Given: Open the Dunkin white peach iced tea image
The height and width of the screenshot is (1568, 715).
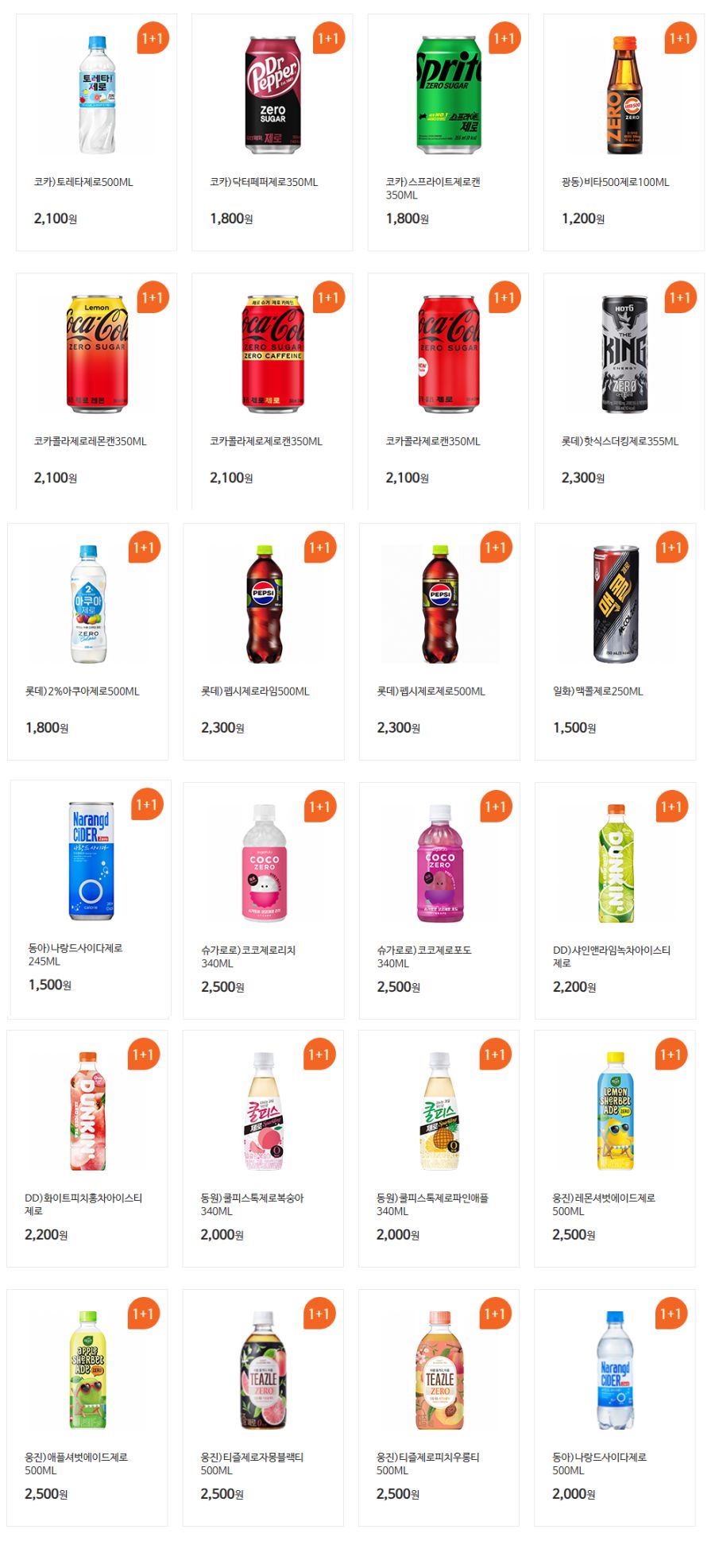Looking at the screenshot, I should click(x=87, y=1110).
